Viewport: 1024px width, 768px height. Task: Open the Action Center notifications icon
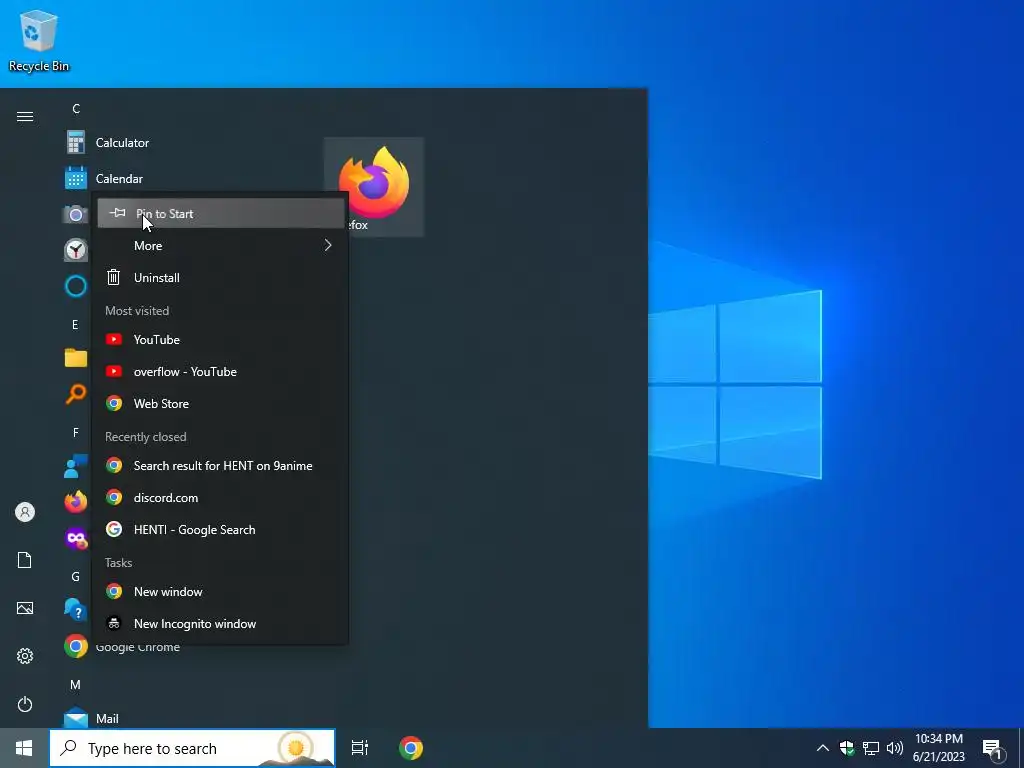pyautogui.click(x=993, y=748)
